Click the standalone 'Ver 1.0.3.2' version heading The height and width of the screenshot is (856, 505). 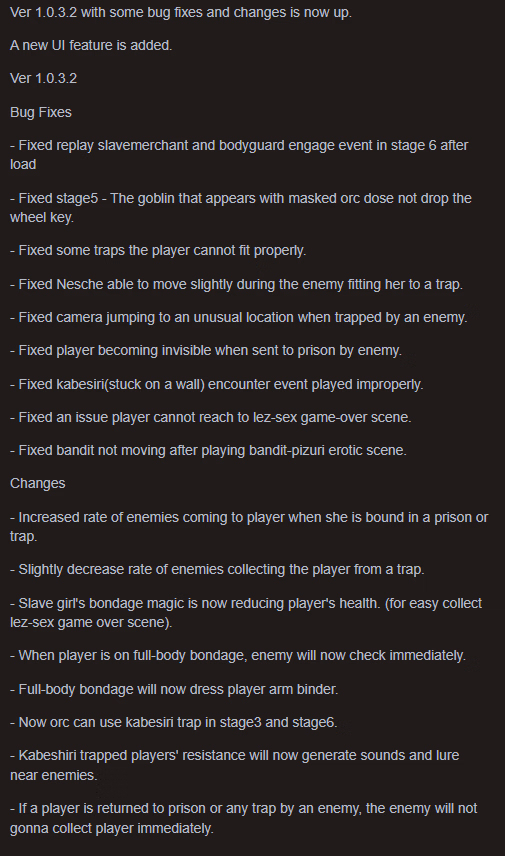pyautogui.click(x=44, y=79)
